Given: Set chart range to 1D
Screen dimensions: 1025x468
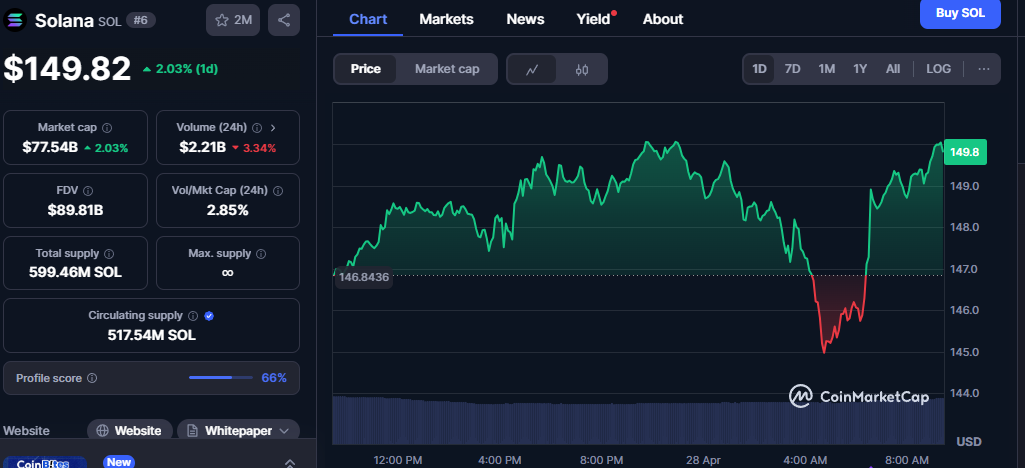Looking at the screenshot, I should click(x=759, y=69).
